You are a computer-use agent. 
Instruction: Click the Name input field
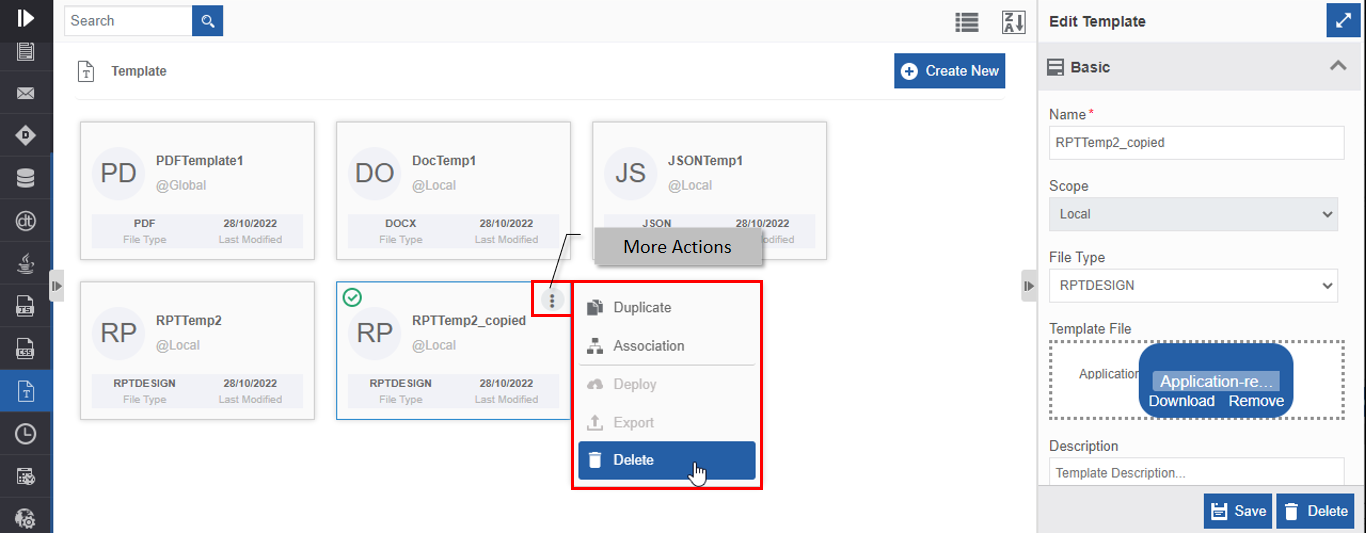pyautogui.click(x=1196, y=143)
